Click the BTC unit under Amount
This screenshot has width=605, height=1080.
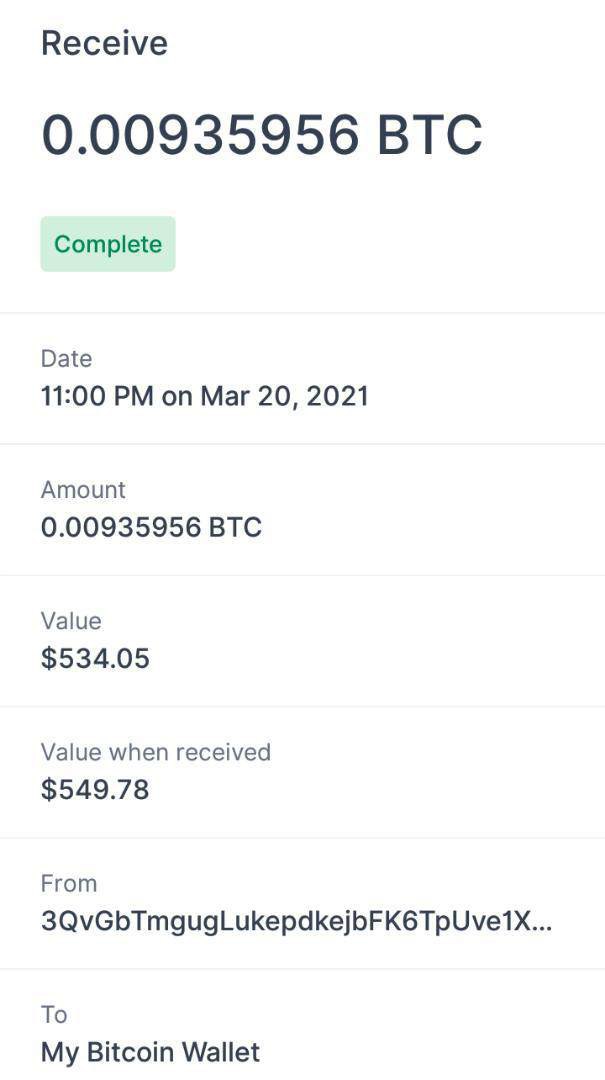(x=235, y=527)
